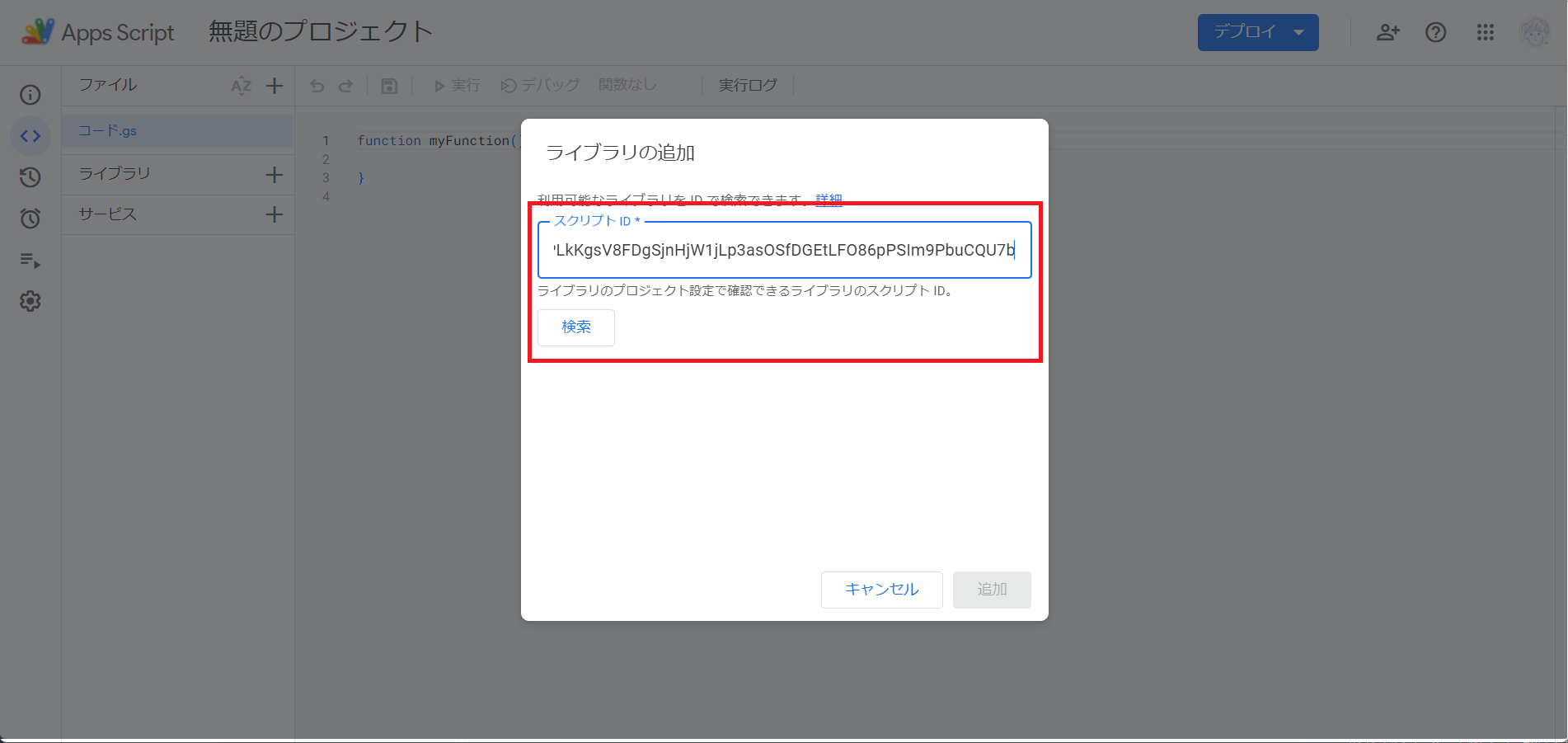Open the project version history
This screenshot has width=1568, height=743.
(x=30, y=176)
